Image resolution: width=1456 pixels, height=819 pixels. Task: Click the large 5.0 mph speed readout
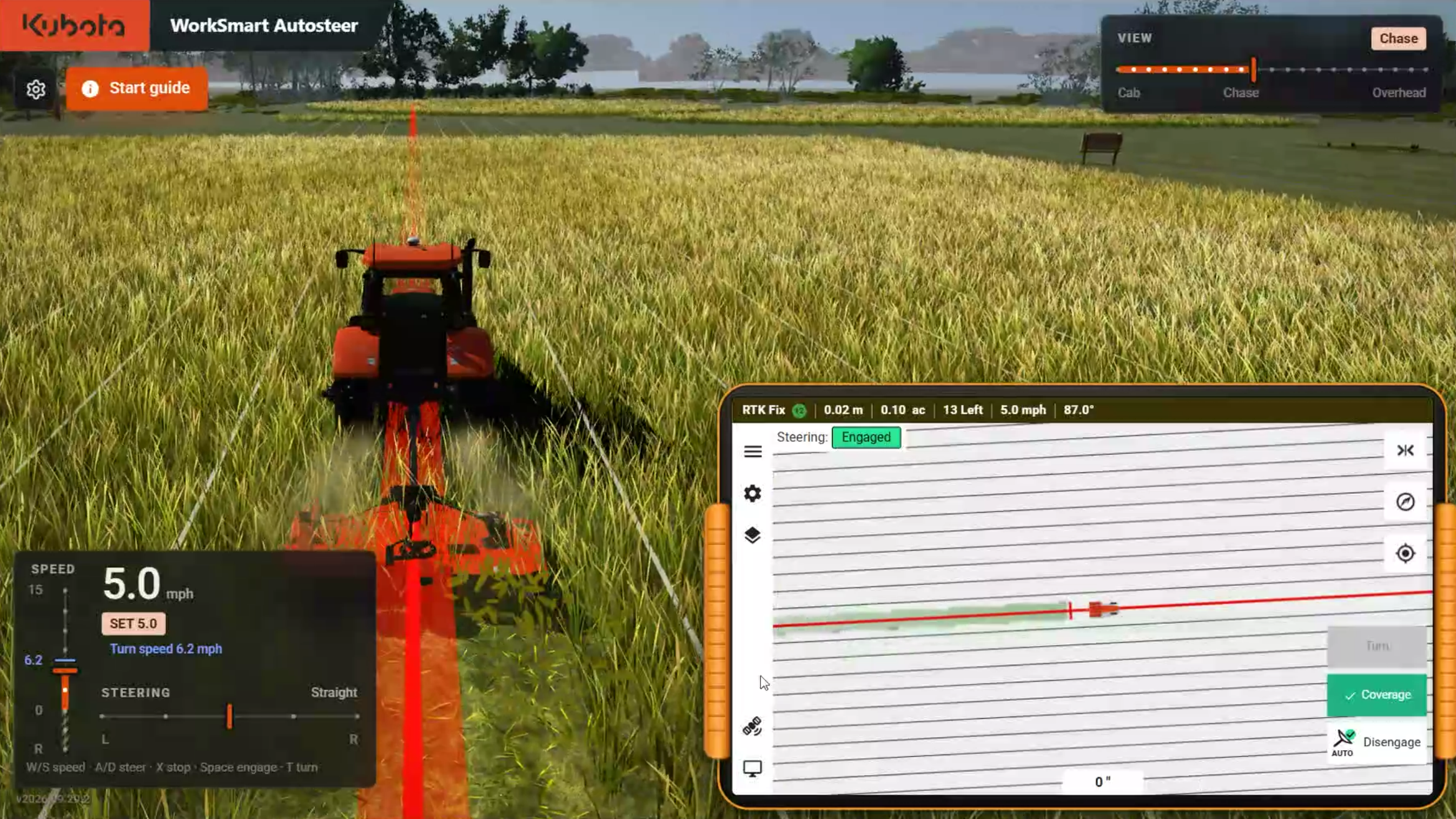point(148,584)
